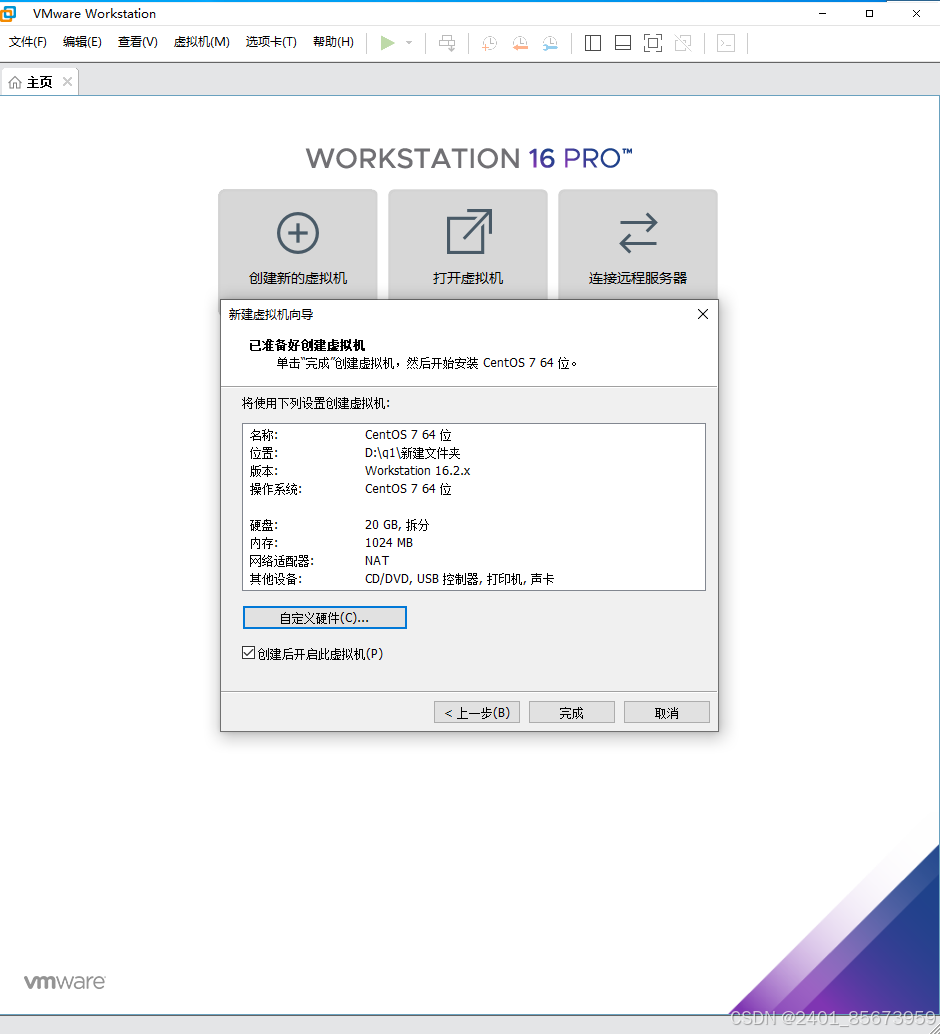The width and height of the screenshot is (940, 1034).
Task: Click the vmware logo at bottom left
Action: coord(65,982)
